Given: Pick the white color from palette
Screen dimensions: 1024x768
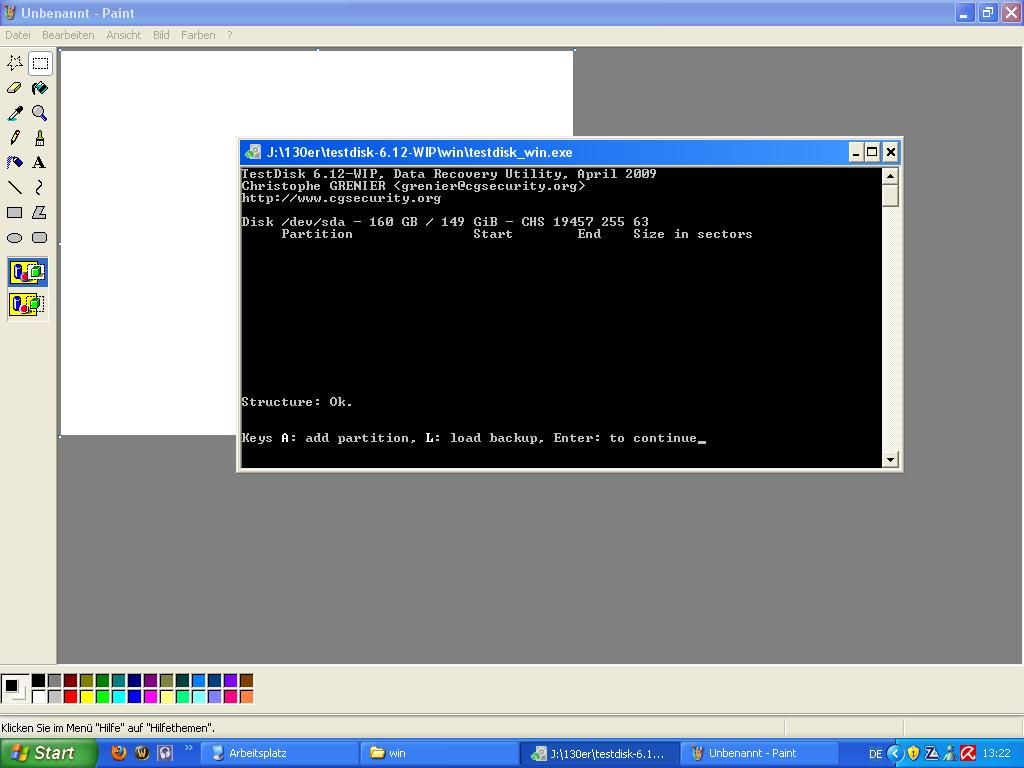Looking at the screenshot, I should click(39, 697).
